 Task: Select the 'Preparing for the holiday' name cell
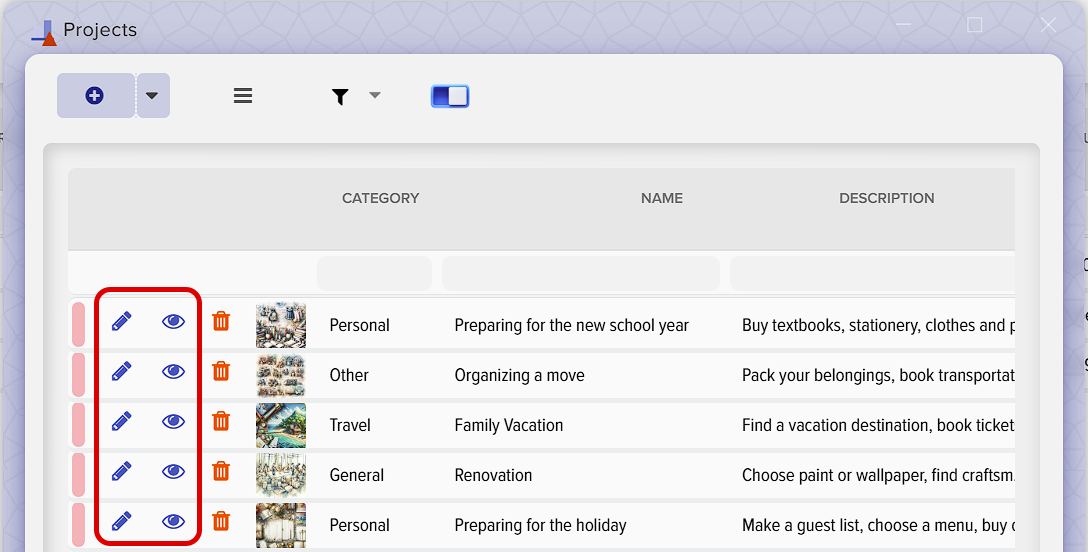541,525
